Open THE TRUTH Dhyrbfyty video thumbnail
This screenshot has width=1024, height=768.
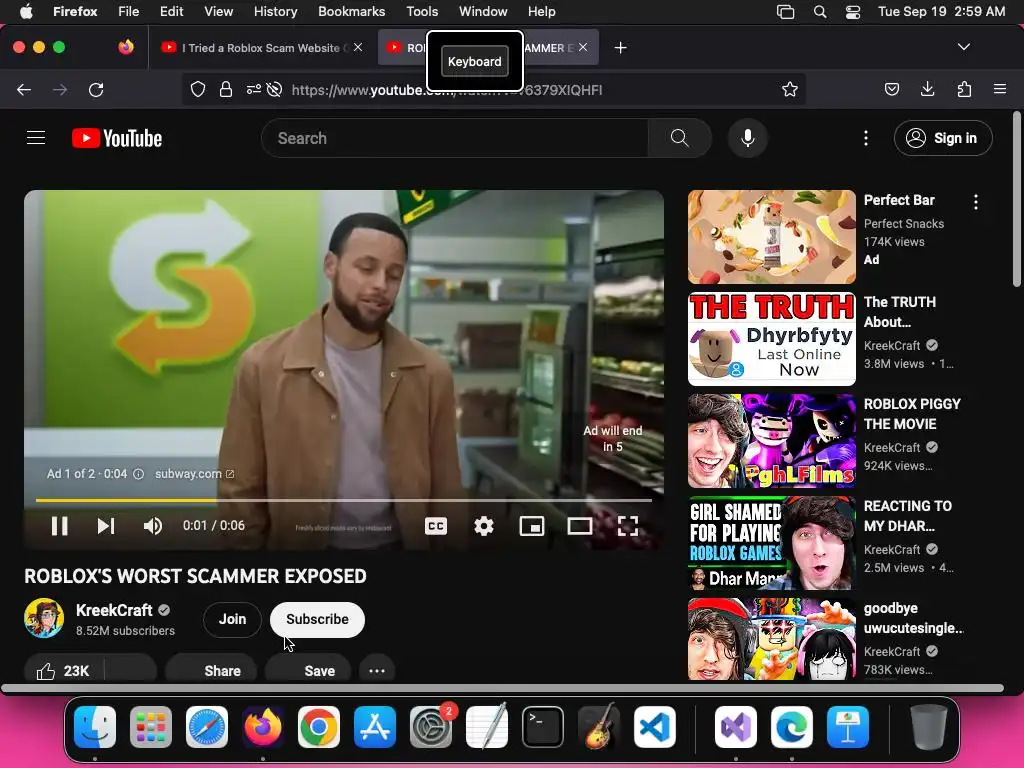pyautogui.click(x=772, y=339)
